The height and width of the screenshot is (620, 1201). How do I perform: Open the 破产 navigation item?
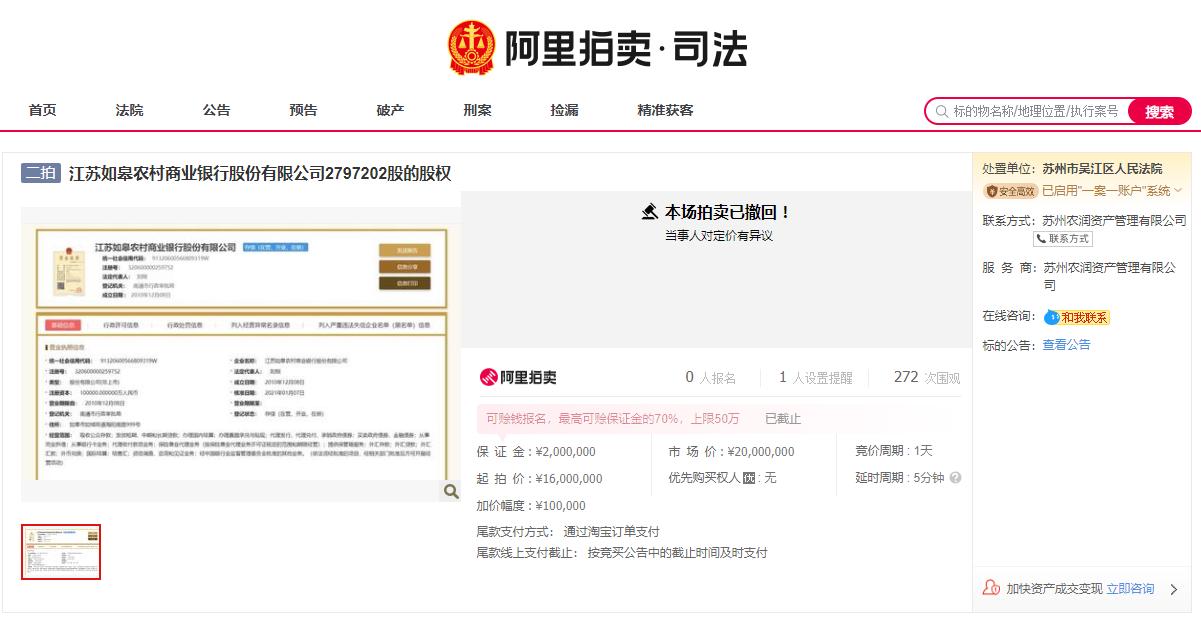click(390, 110)
